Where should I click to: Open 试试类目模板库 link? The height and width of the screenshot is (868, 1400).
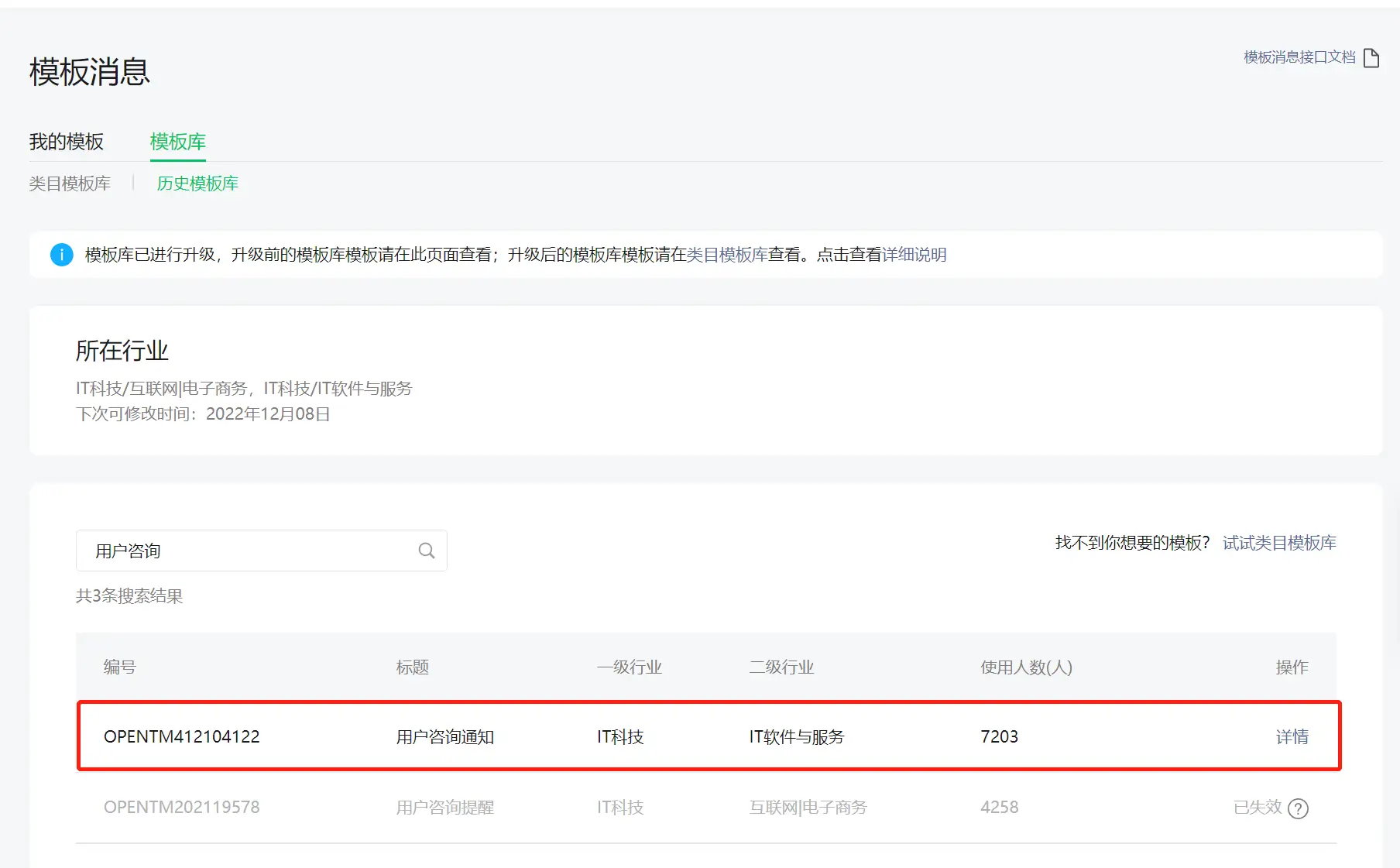(x=1278, y=542)
